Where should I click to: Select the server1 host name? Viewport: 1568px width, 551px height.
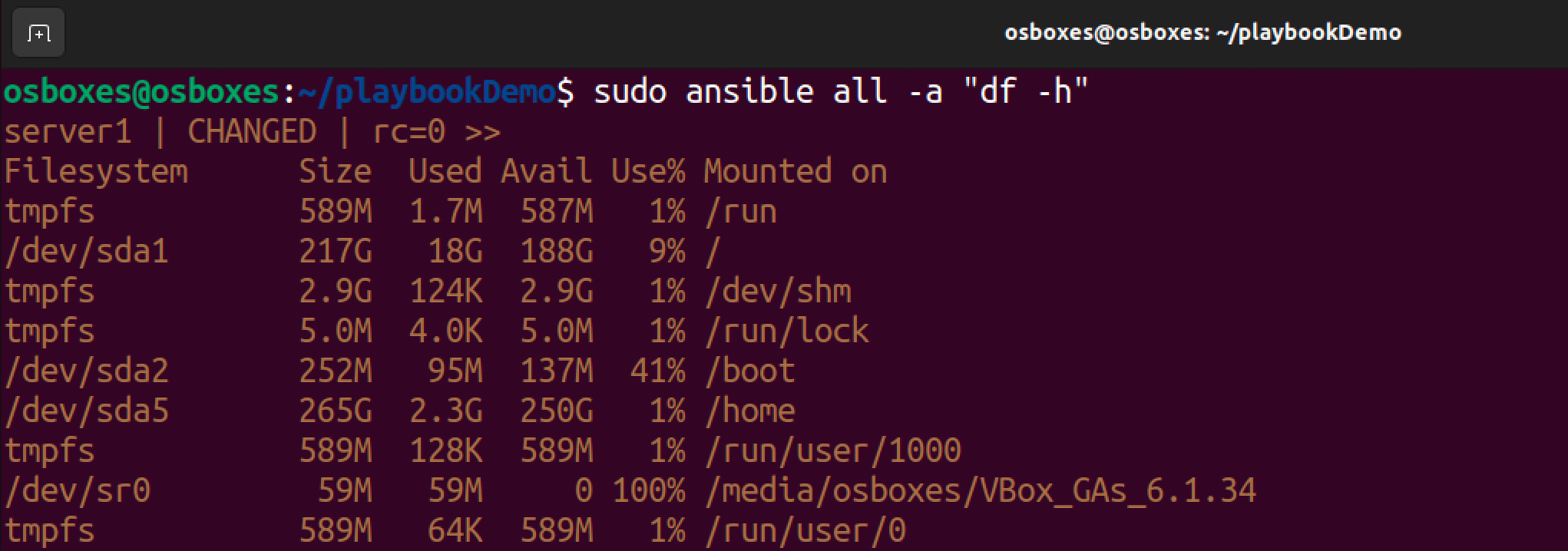tap(68, 132)
